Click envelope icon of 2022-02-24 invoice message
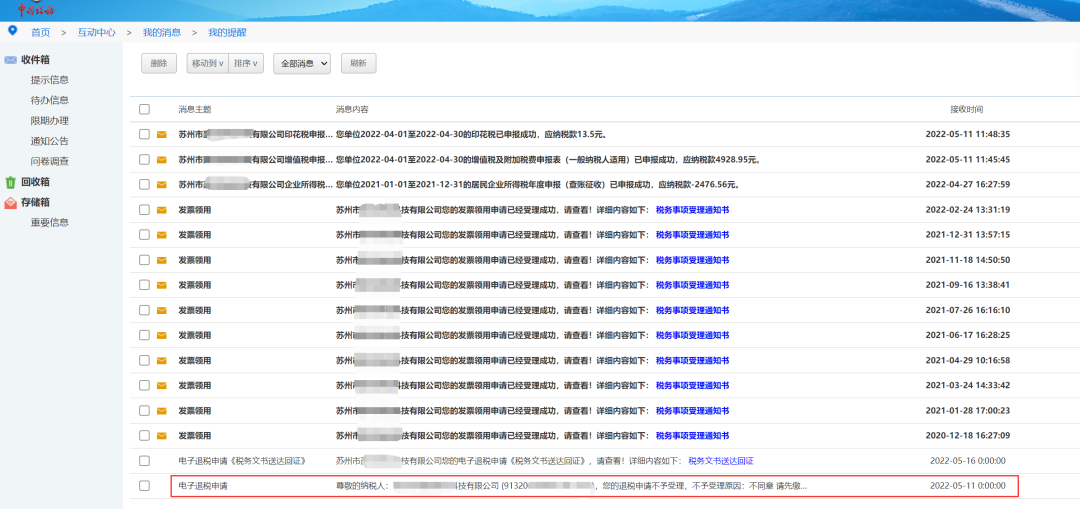1080x509 pixels. tap(161, 210)
